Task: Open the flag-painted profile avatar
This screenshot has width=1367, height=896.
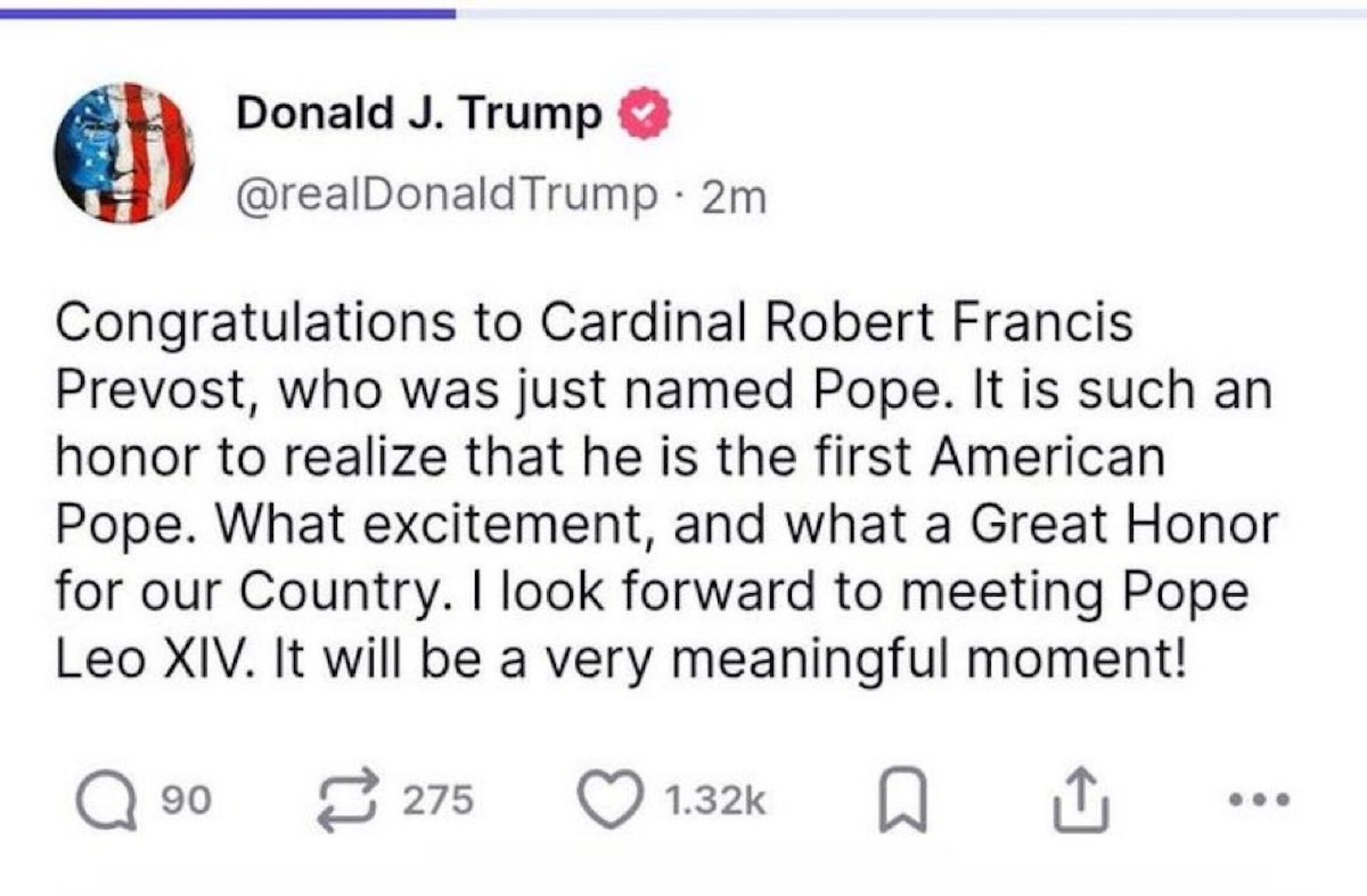Action: point(124,153)
